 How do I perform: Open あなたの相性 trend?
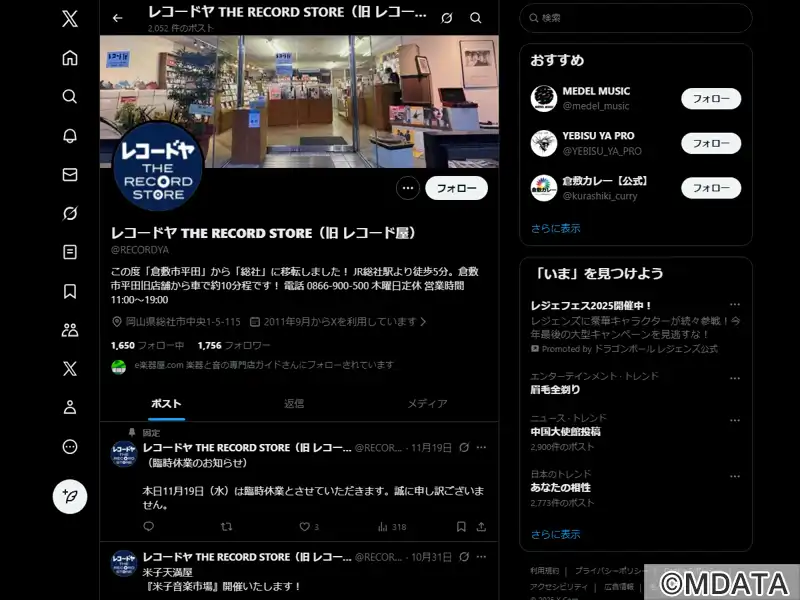coord(561,488)
